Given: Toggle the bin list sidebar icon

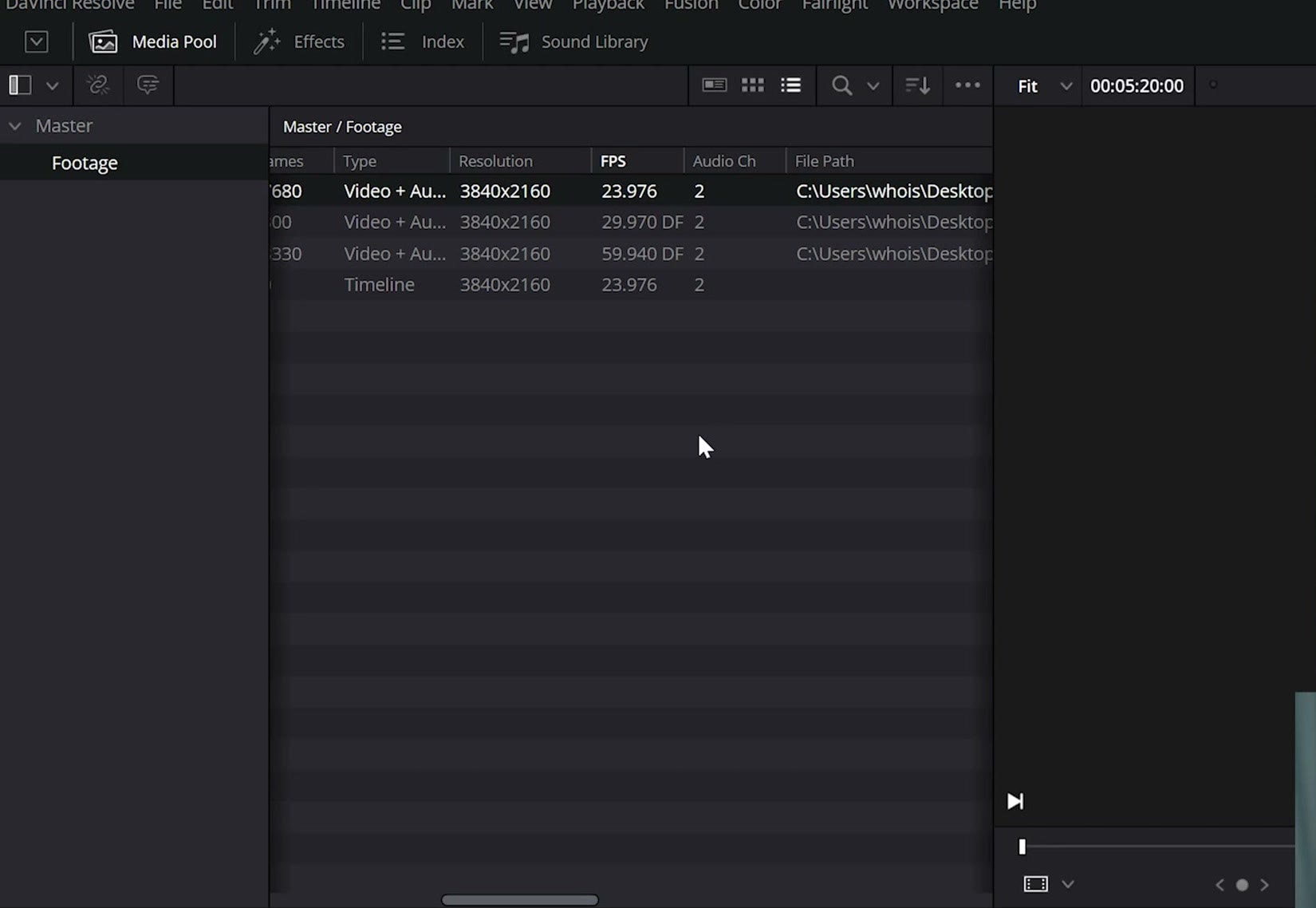Looking at the screenshot, I should pos(20,85).
